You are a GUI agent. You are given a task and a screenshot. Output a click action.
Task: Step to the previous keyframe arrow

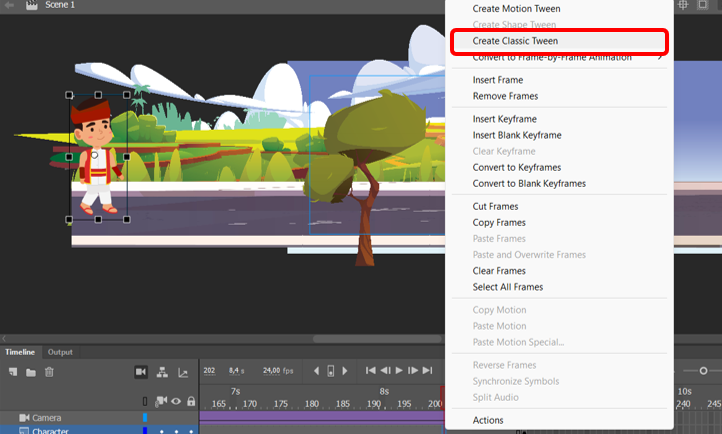click(316, 371)
